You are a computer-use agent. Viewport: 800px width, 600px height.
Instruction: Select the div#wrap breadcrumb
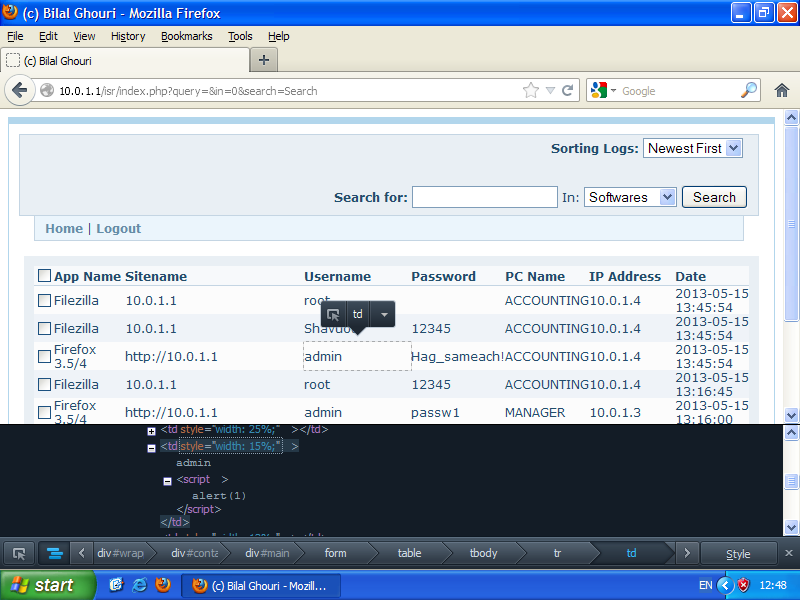click(x=120, y=553)
